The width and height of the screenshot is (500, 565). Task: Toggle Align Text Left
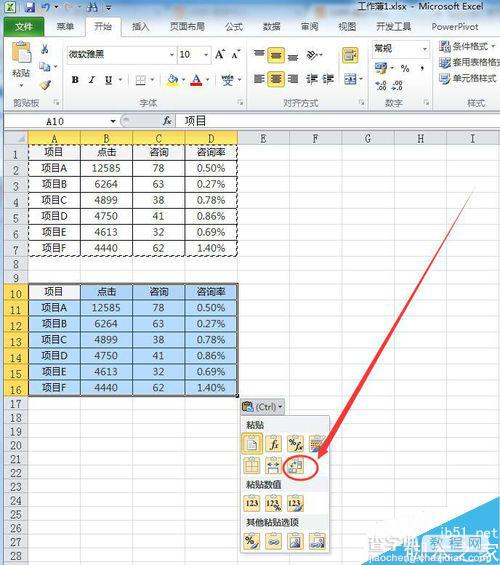point(259,79)
